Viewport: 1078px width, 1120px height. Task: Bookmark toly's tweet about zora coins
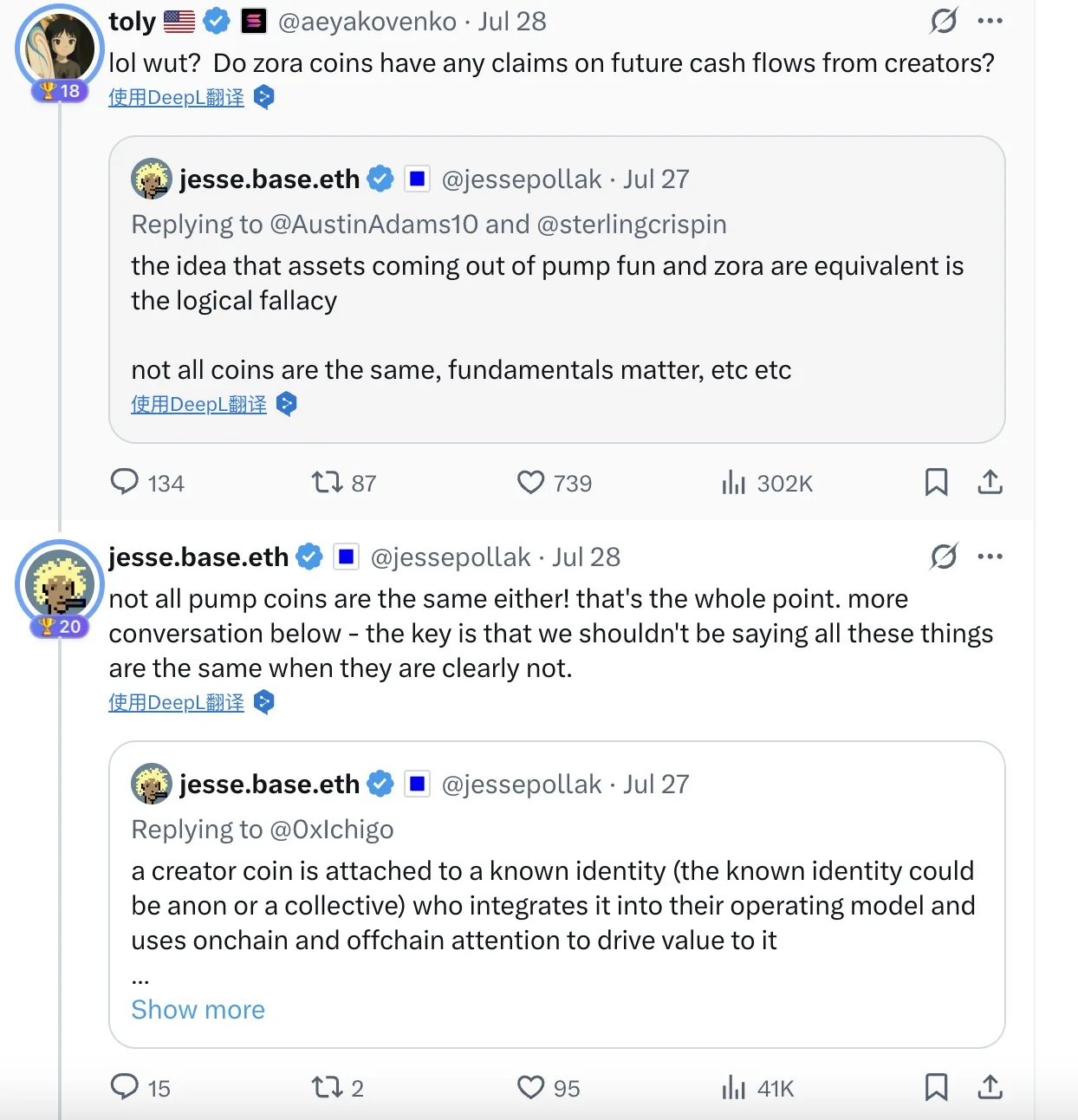pyautogui.click(x=936, y=482)
